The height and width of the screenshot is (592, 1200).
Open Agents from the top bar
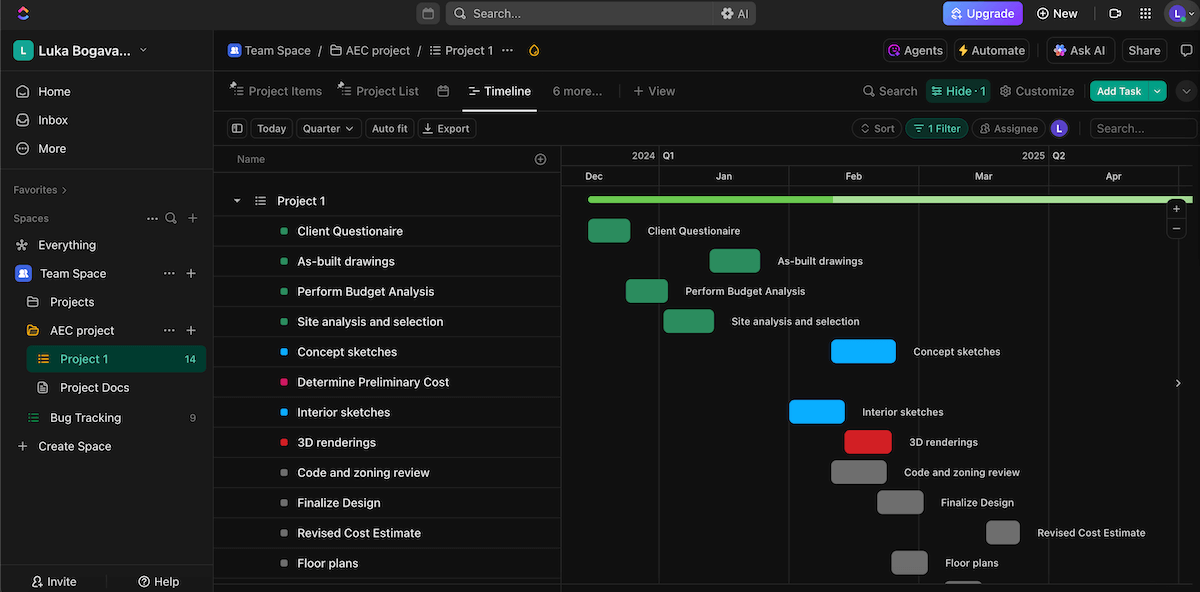[914, 50]
